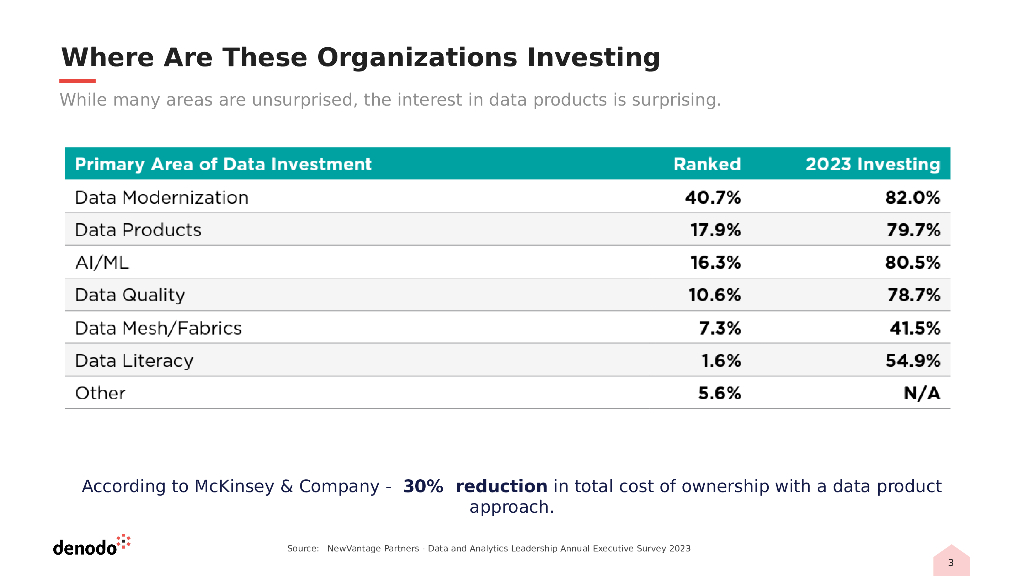Click the Data Quality row label

pos(130,295)
